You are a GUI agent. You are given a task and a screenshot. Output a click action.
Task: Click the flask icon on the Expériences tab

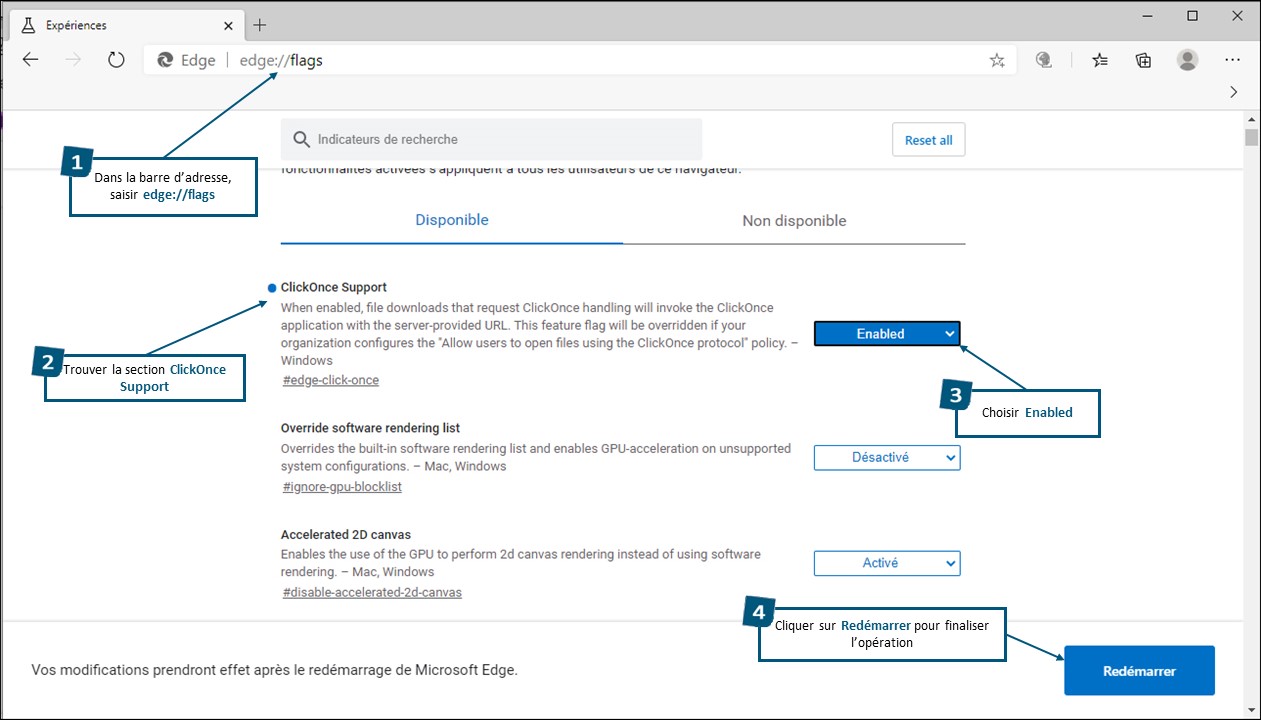click(27, 25)
